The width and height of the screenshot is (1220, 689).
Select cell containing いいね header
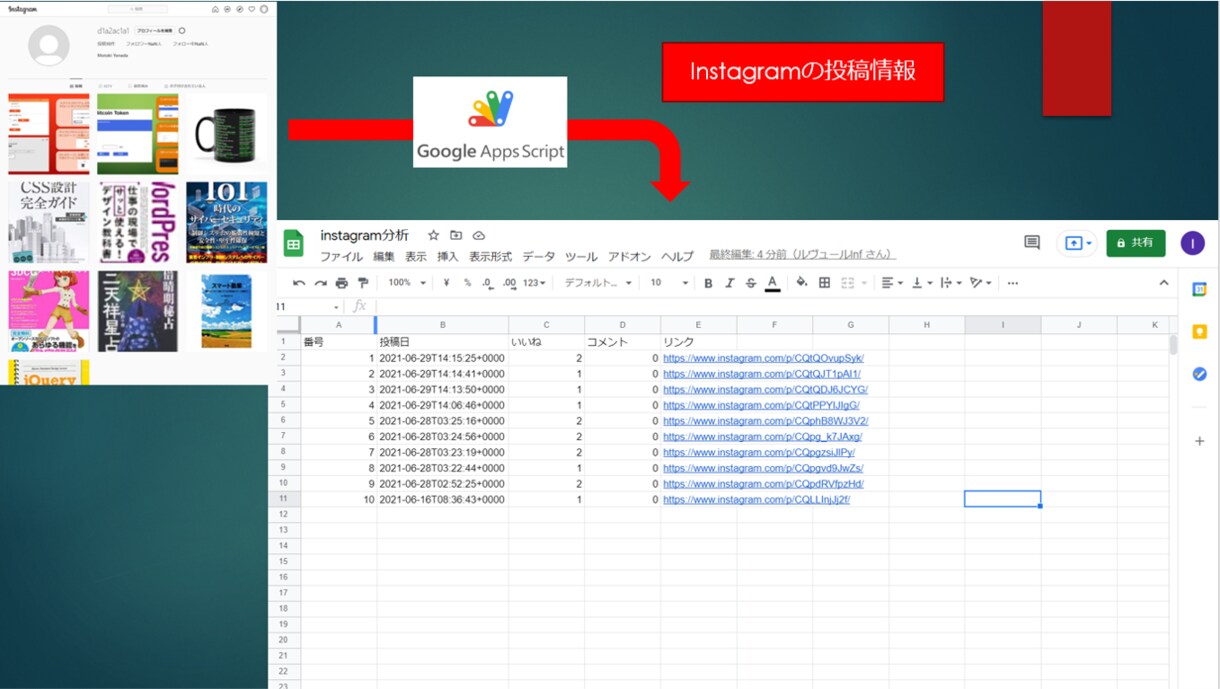tap(546, 342)
